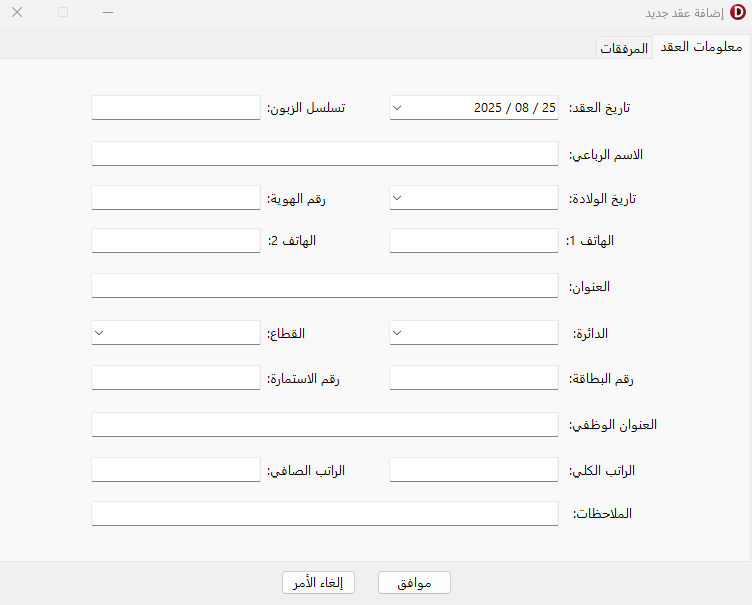Screen dimensions: 752x605
Task: Switch to the المرفقات tab
Action: point(624,48)
